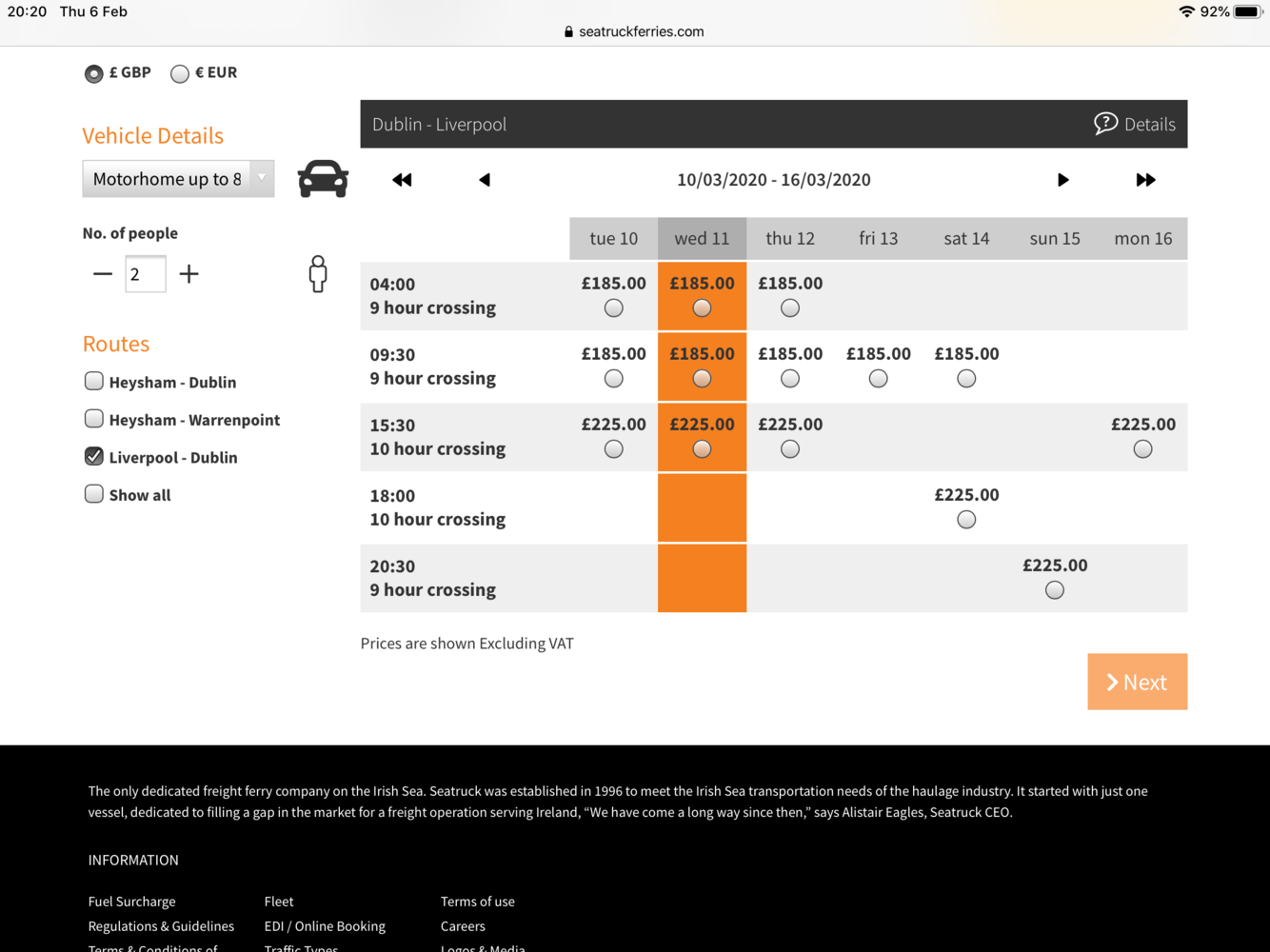The image size is (1270, 952).
Task: Click the No. of people field
Action: pyautogui.click(x=146, y=274)
